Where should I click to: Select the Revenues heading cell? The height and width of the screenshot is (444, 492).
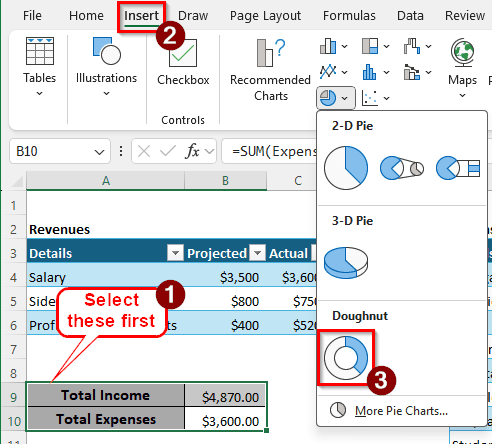pos(106,230)
